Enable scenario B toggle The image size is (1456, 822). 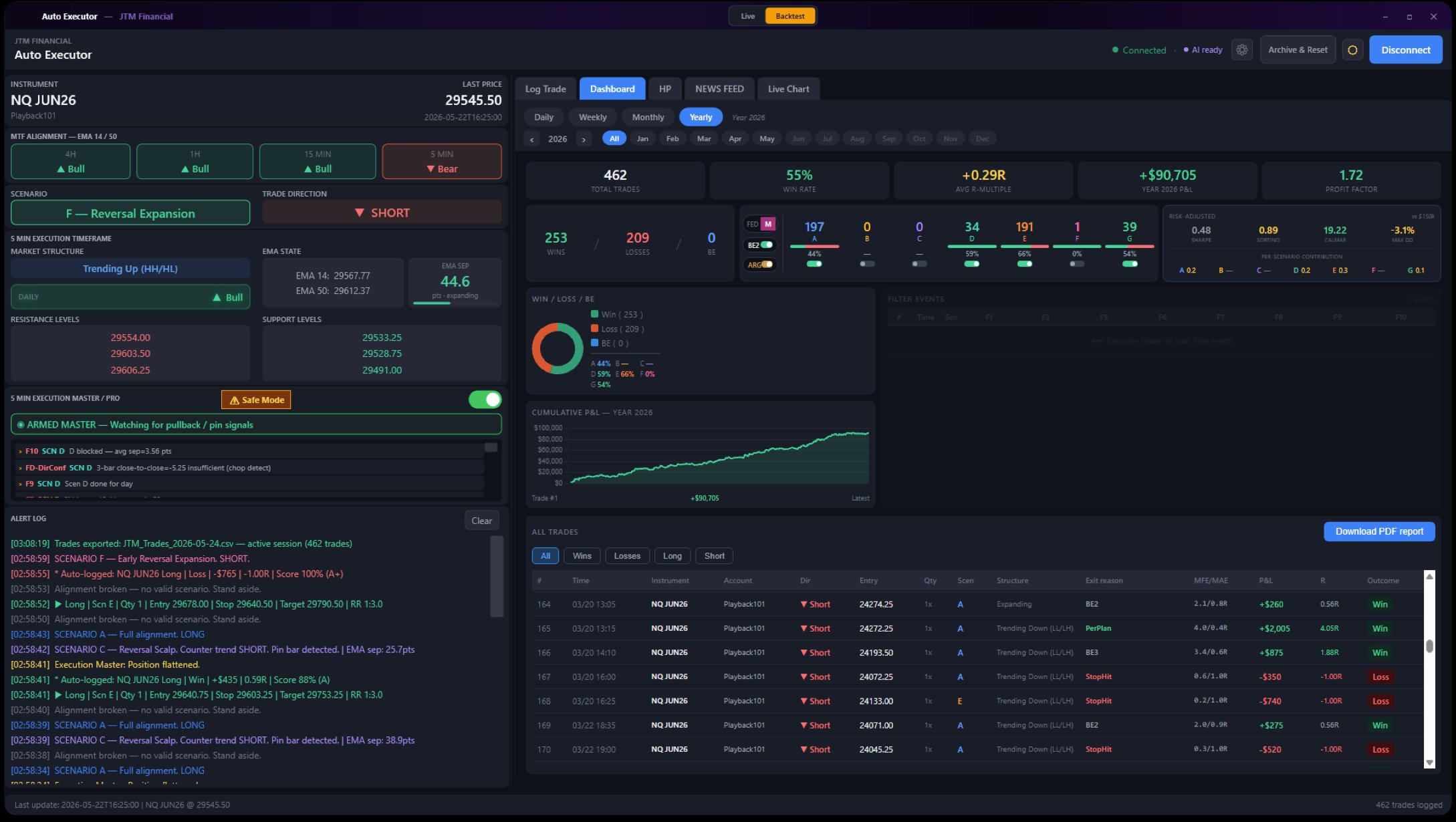(x=867, y=264)
